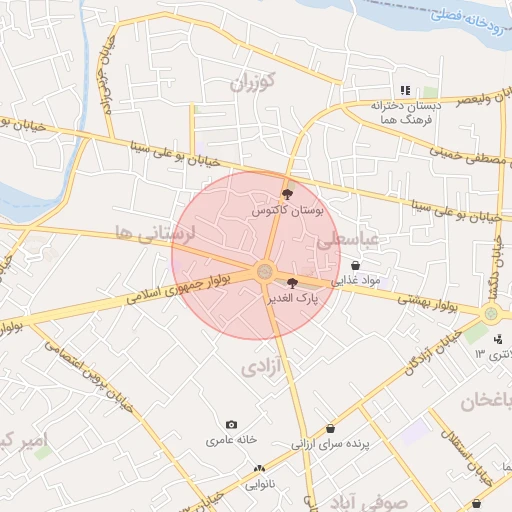
Task: Click the رودخانه فصلی river label
Action: click(467, 22)
